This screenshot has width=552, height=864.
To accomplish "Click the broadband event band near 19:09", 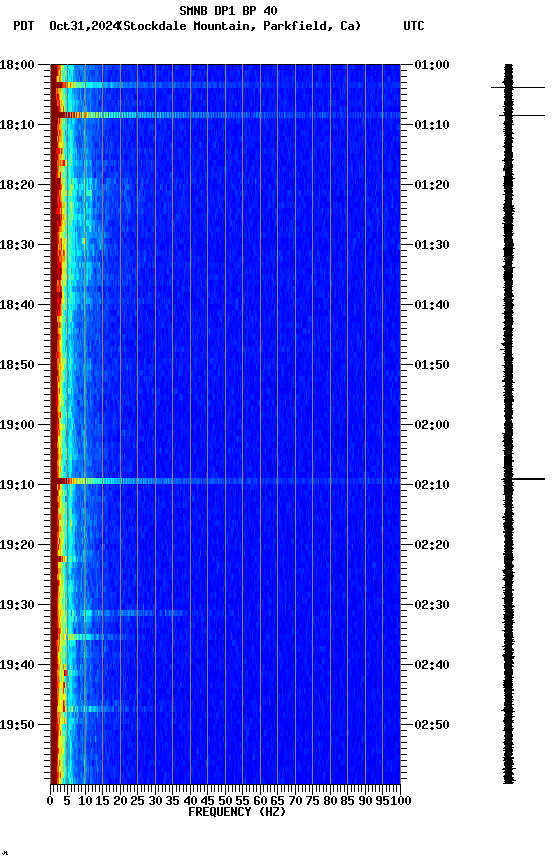I will 225,482.
